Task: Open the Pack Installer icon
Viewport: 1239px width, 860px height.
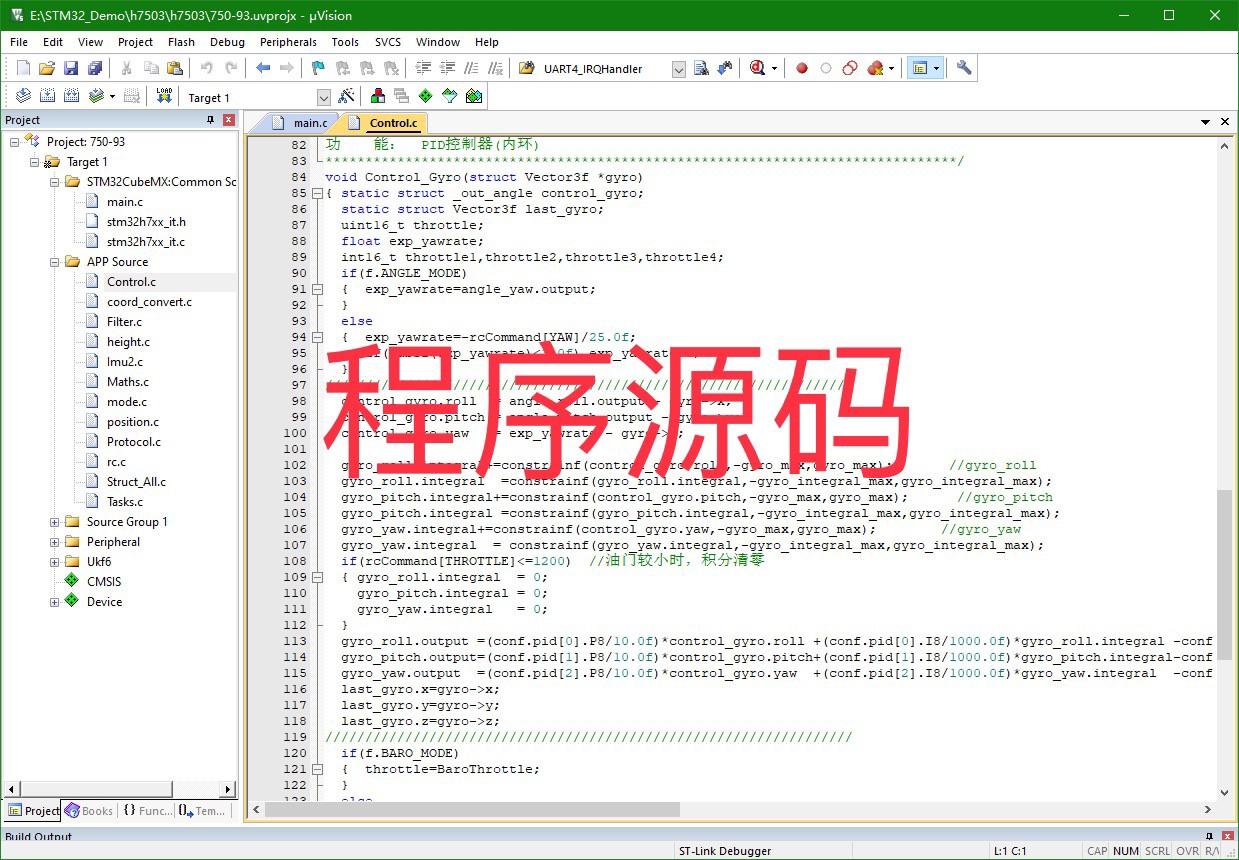Action: (474, 96)
